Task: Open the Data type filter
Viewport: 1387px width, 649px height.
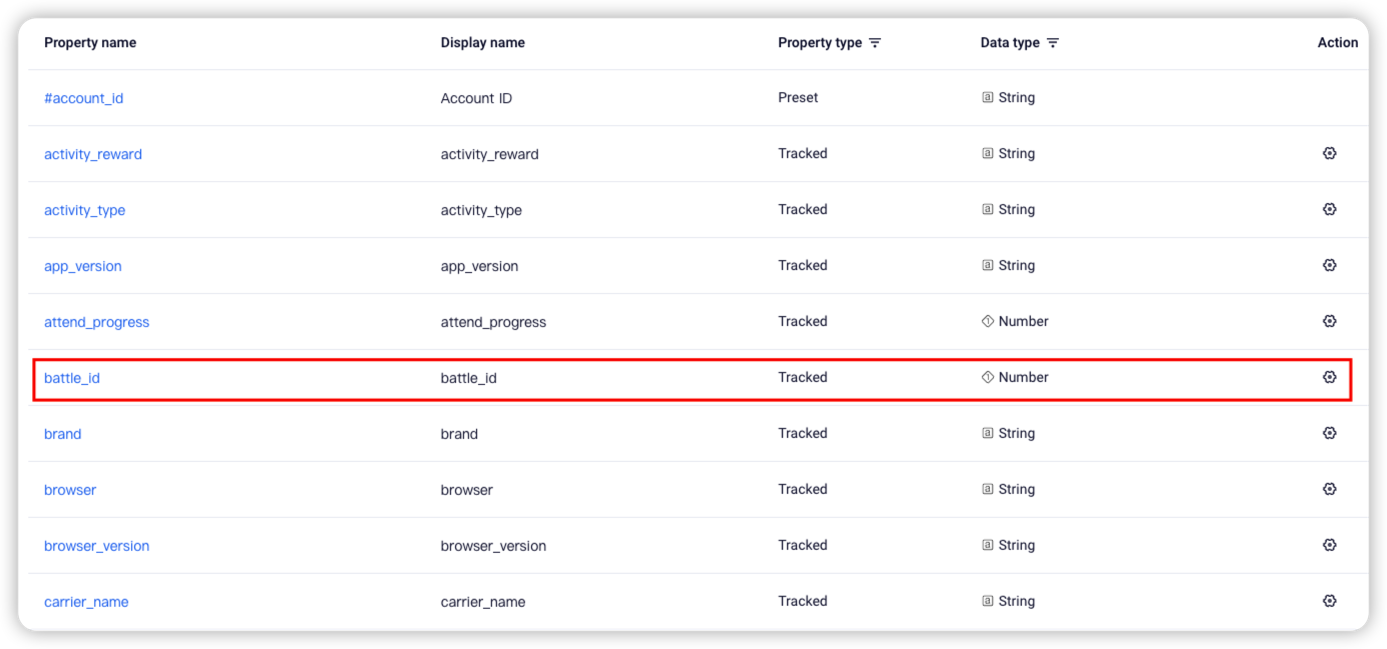Action: tap(1052, 43)
